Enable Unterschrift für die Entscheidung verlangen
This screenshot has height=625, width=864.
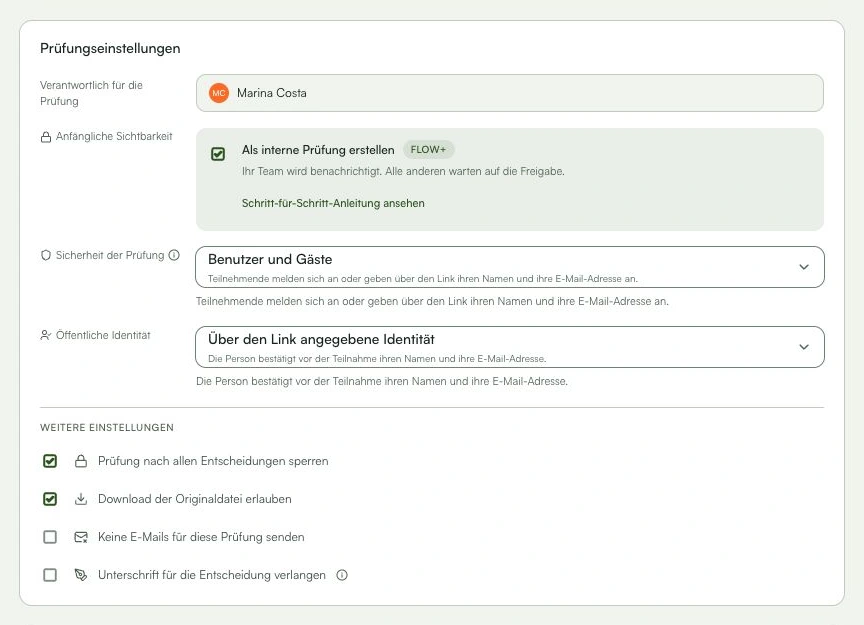50,575
